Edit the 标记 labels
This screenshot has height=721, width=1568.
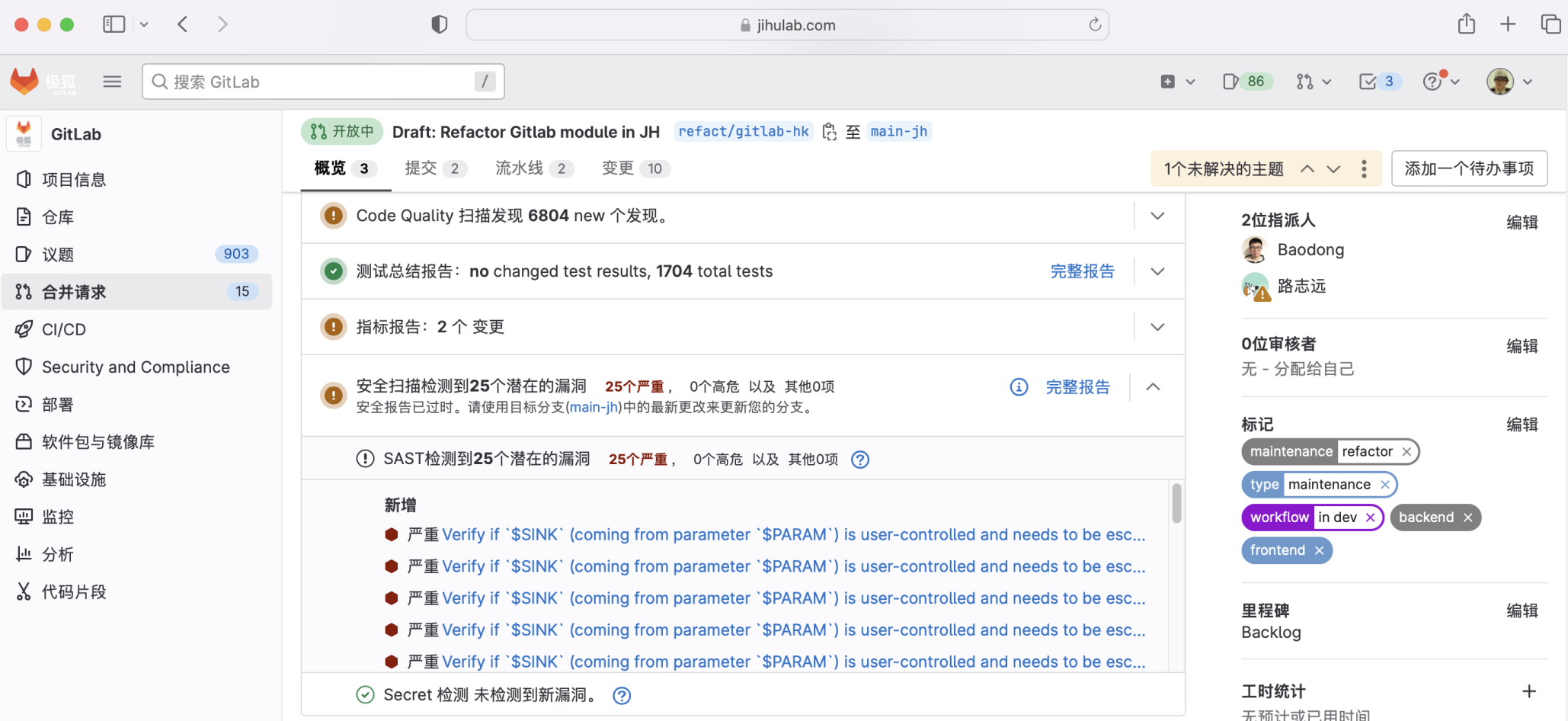tap(1522, 425)
